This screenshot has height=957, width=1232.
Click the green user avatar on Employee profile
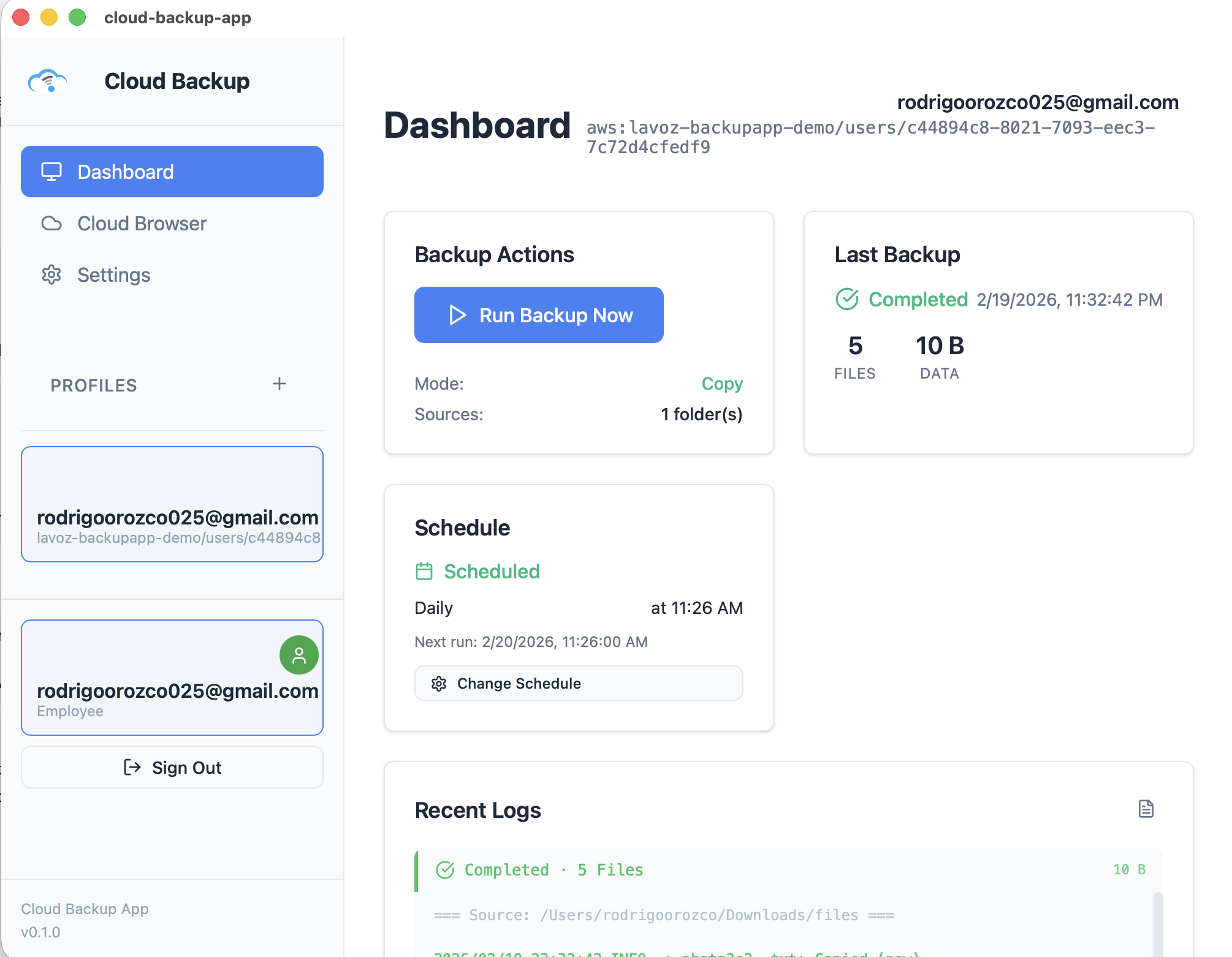point(298,654)
